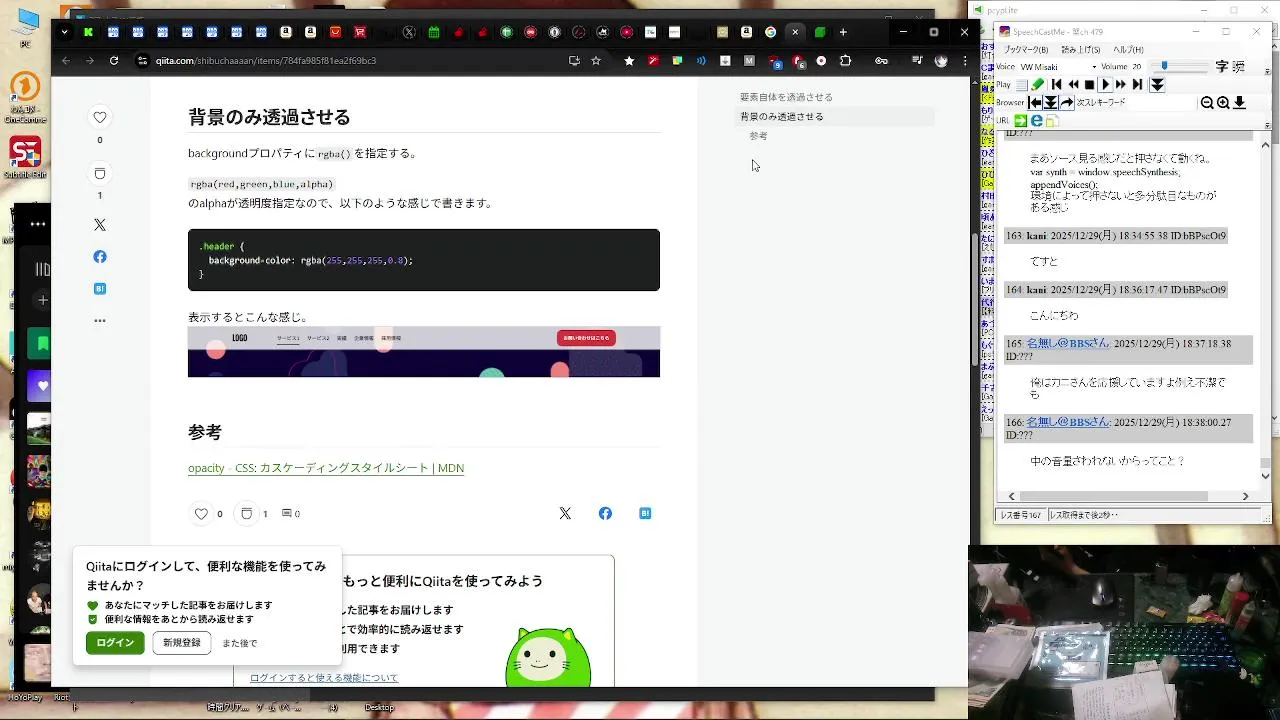Share on X from the left sidebar

[100, 225]
